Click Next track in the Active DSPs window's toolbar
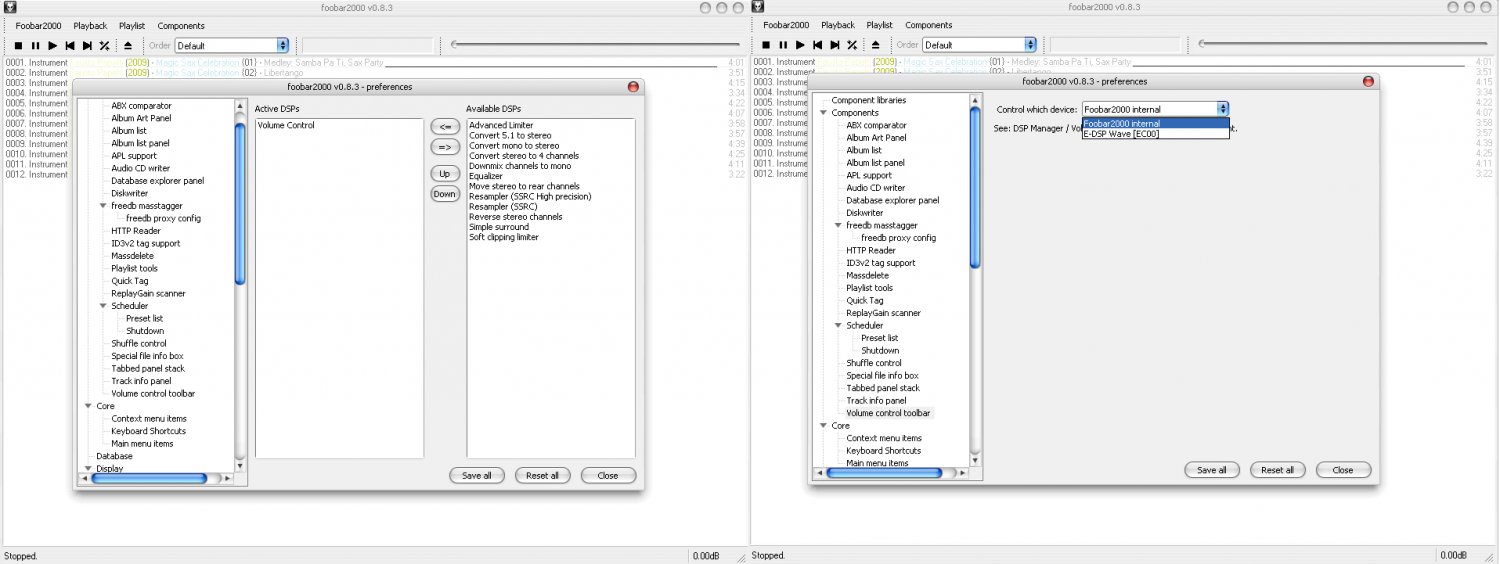 [87, 45]
